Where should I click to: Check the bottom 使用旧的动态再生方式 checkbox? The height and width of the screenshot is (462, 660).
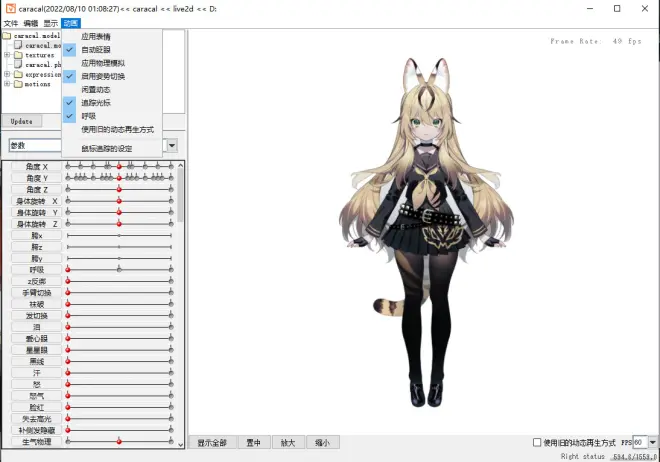coord(537,442)
